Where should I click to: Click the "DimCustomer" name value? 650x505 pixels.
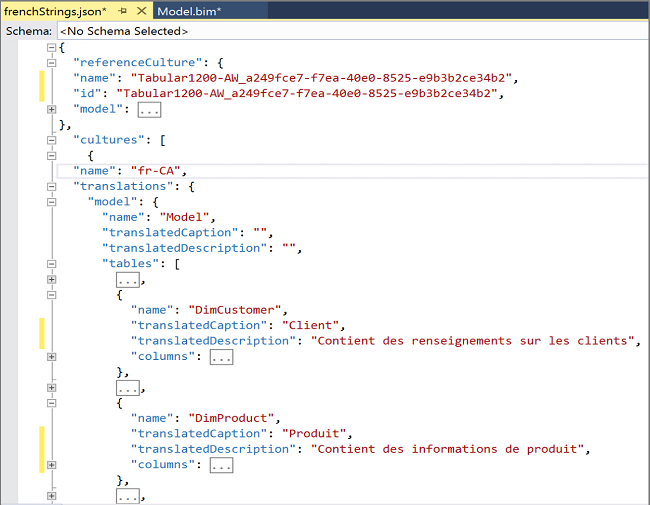click(235, 310)
